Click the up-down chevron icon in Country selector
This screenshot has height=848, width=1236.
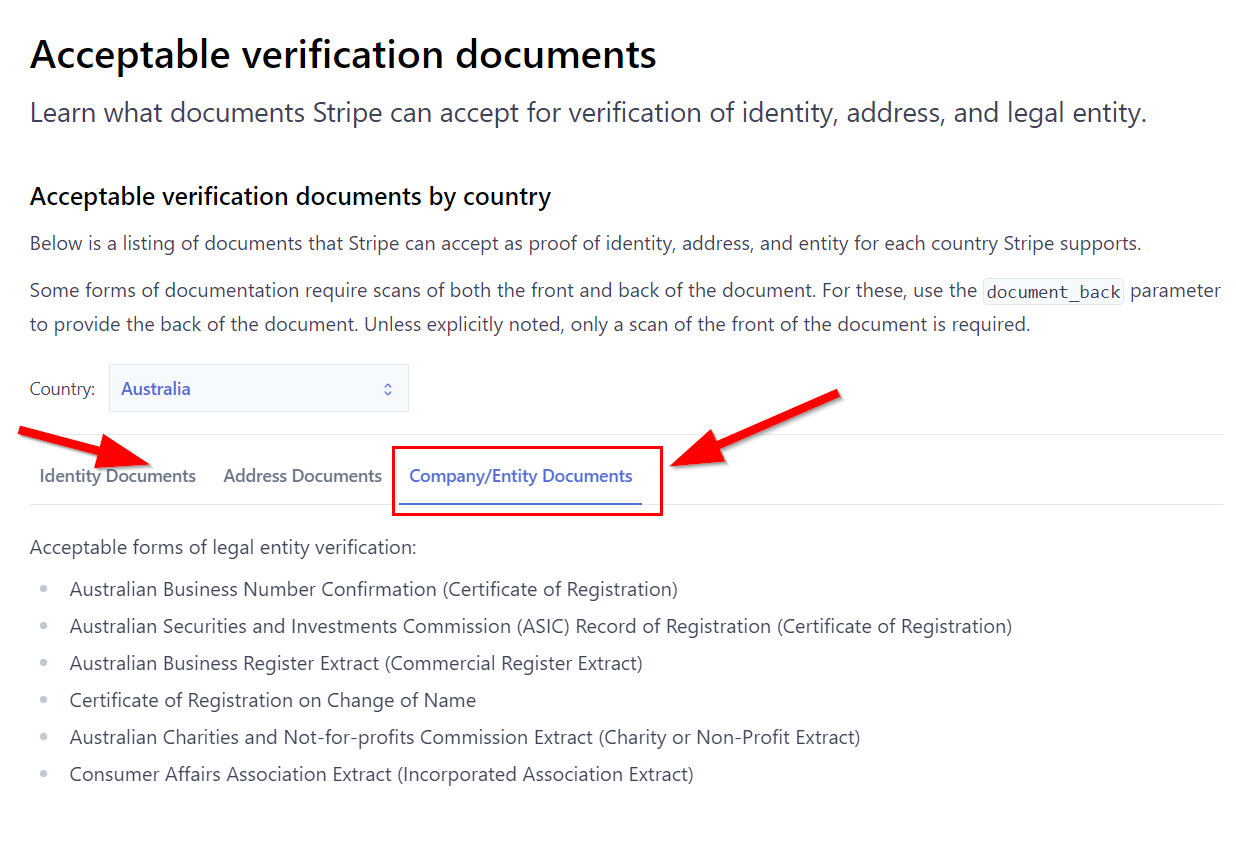(x=388, y=389)
